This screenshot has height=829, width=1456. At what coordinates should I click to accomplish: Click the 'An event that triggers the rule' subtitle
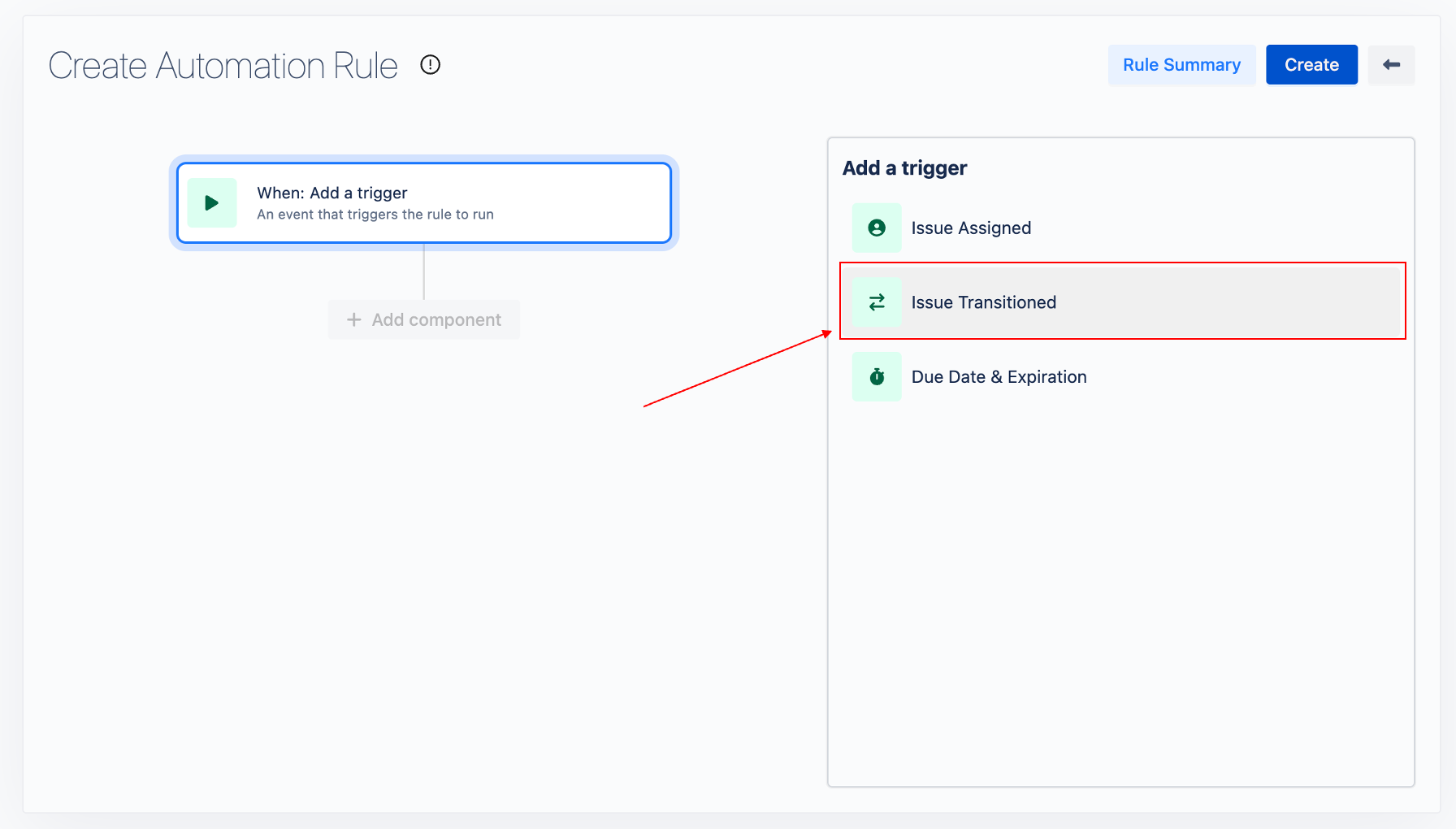pos(375,215)
